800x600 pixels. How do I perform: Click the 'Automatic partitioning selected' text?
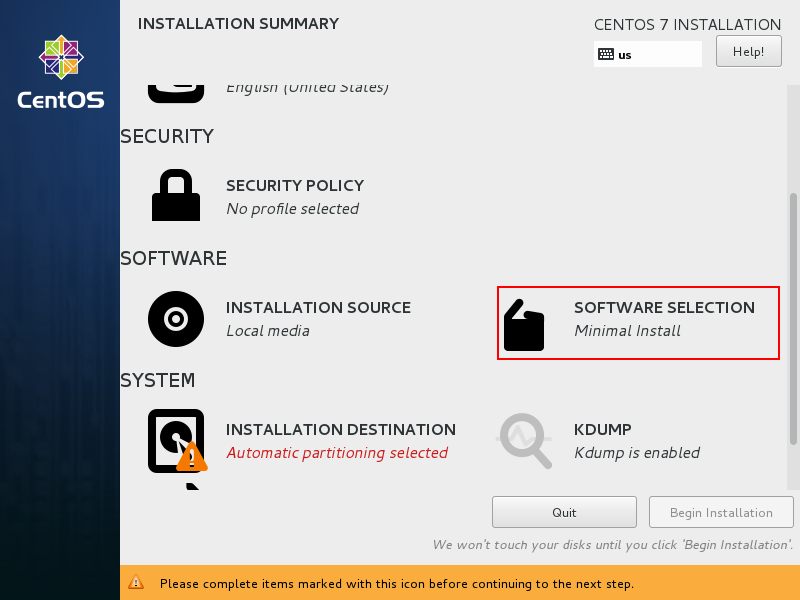pos(337,453)
